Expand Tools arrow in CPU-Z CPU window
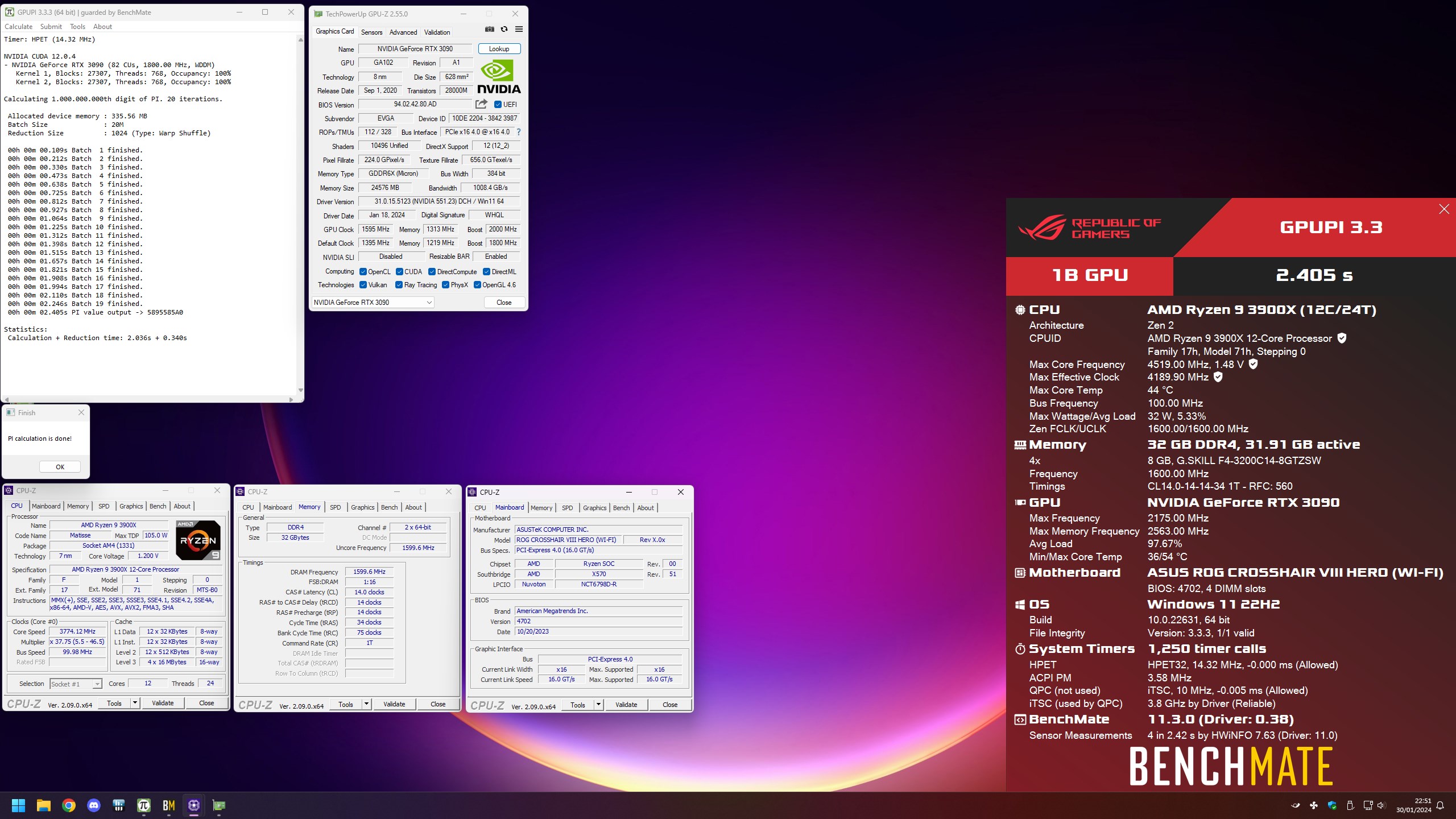Viewport: 1456px width, 819px height. [135, 703]
